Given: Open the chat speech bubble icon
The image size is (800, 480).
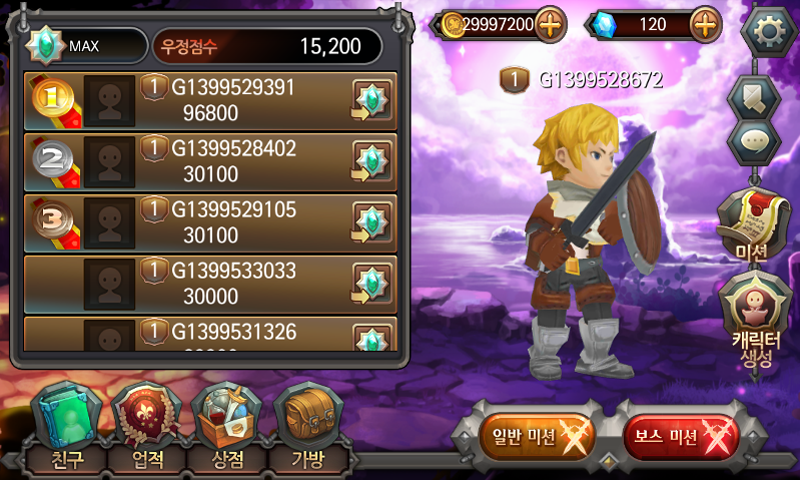Looking at the screenshot, I should 754,141.
